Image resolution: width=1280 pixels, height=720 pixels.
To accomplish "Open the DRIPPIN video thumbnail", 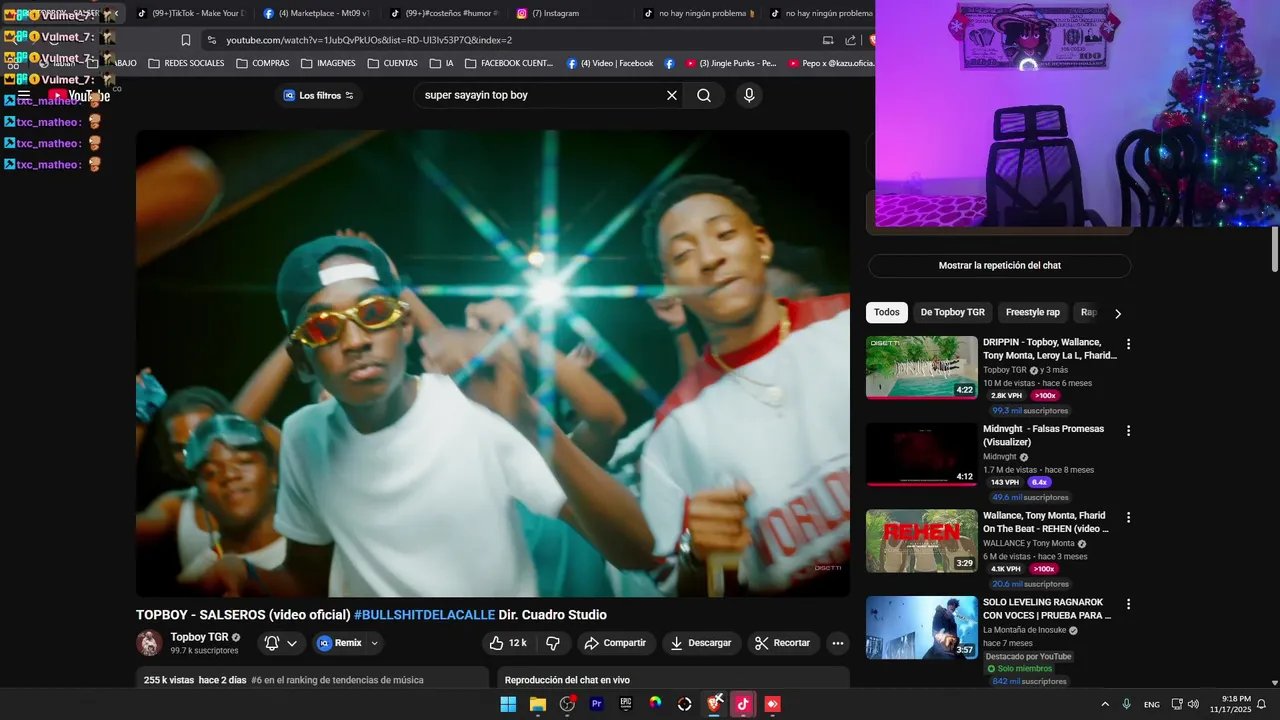I will point(921,367).
